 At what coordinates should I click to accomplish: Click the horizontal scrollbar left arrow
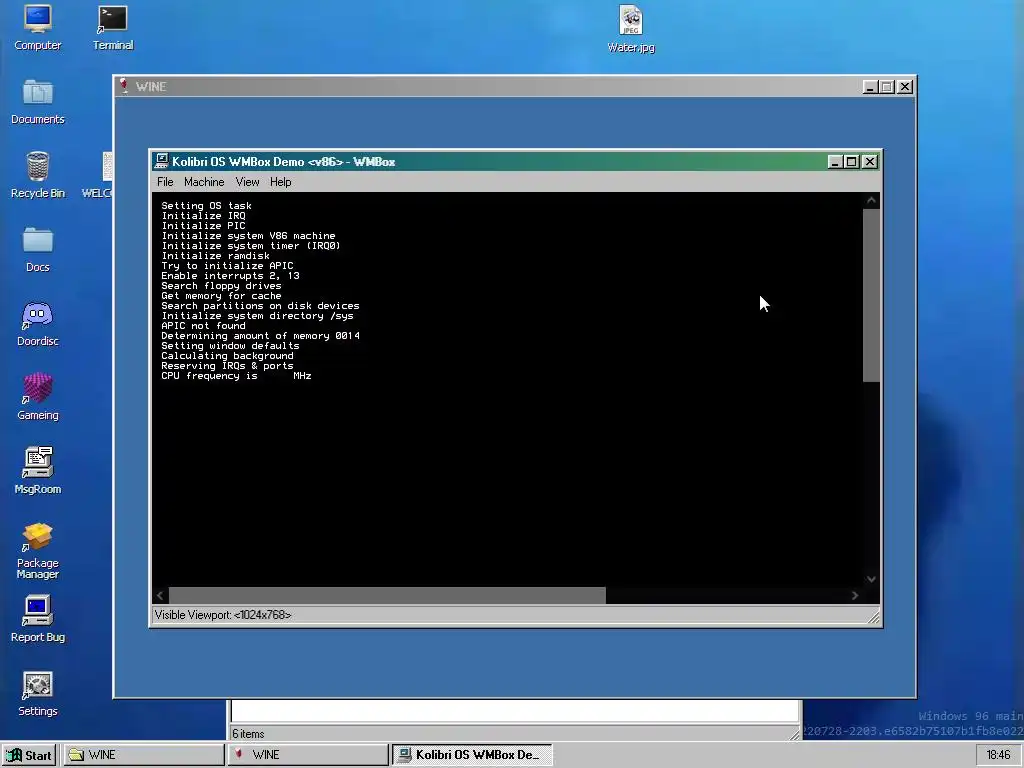(161, 596)
